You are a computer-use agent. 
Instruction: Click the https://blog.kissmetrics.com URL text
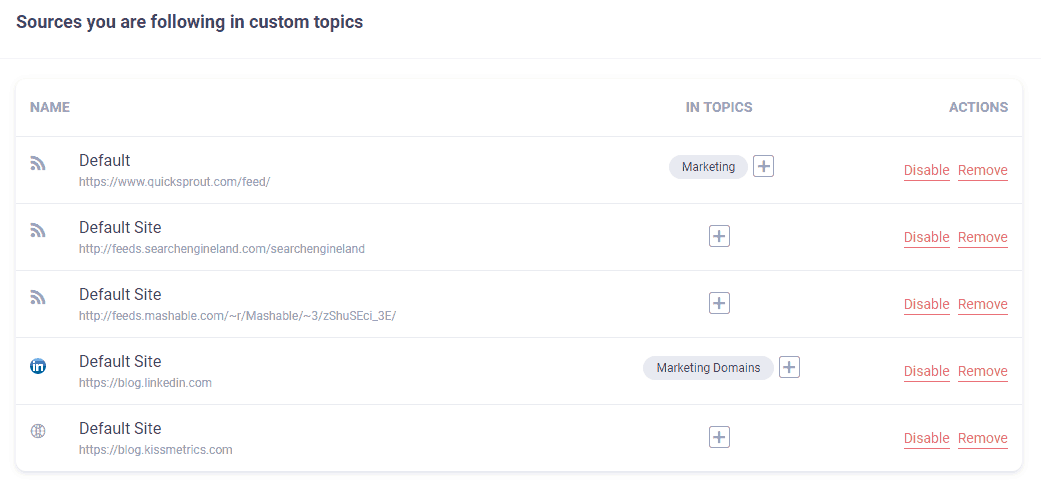155,450
